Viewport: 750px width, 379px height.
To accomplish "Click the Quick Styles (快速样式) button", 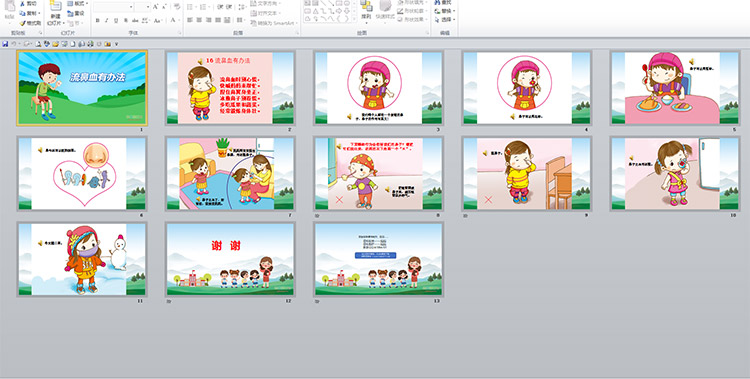I will pyautogui.click(x=385, y=13).
